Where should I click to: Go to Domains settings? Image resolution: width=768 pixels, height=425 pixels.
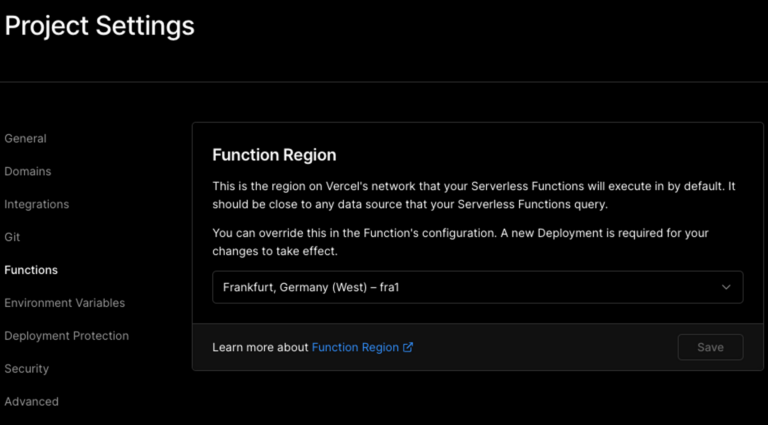28,171
